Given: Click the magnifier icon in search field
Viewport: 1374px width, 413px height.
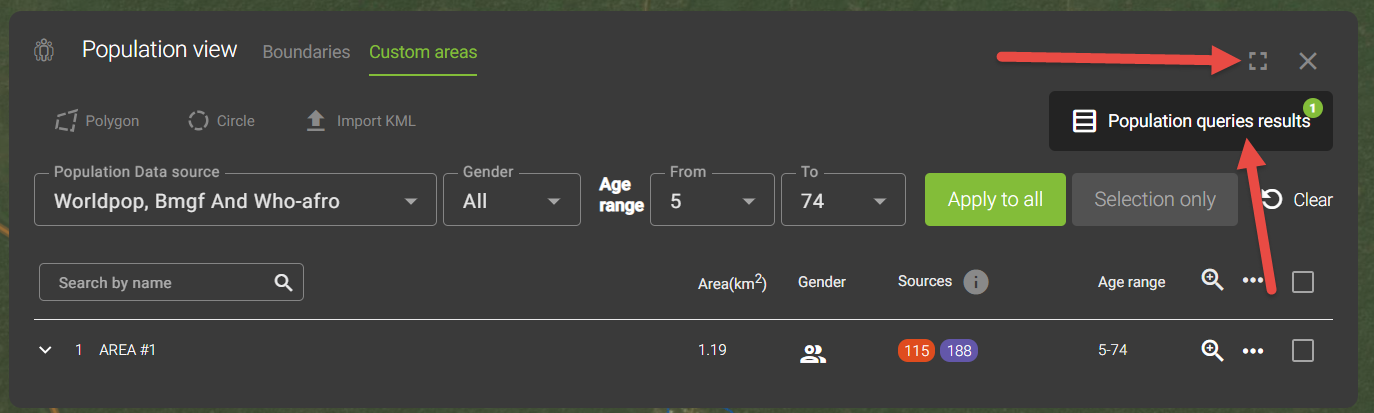Looking at the screenshot, I should pyautogui.click(x=283, y=282).
